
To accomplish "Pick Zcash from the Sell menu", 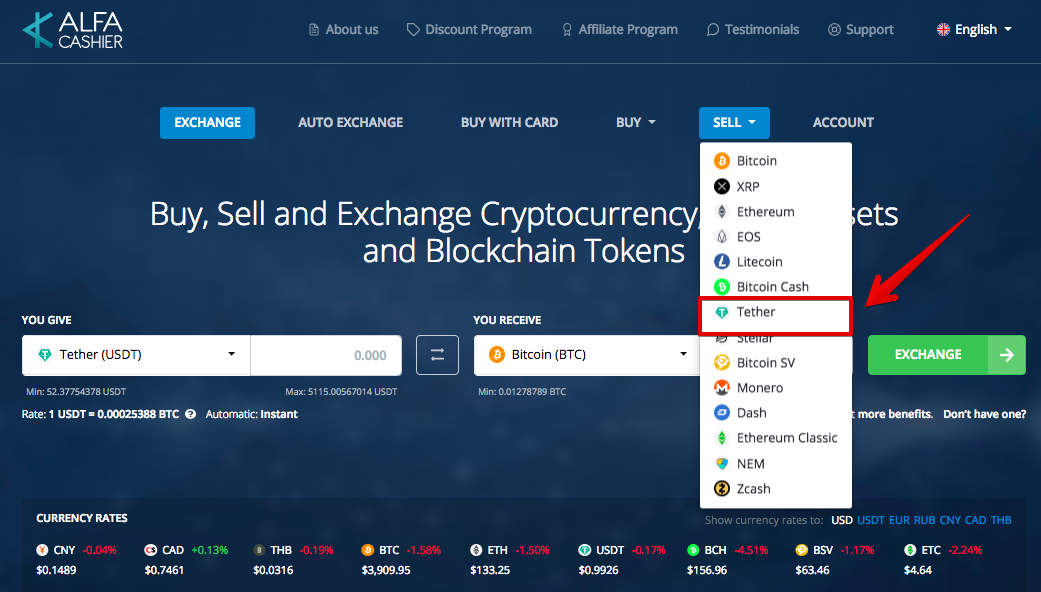I will point(775,489).
